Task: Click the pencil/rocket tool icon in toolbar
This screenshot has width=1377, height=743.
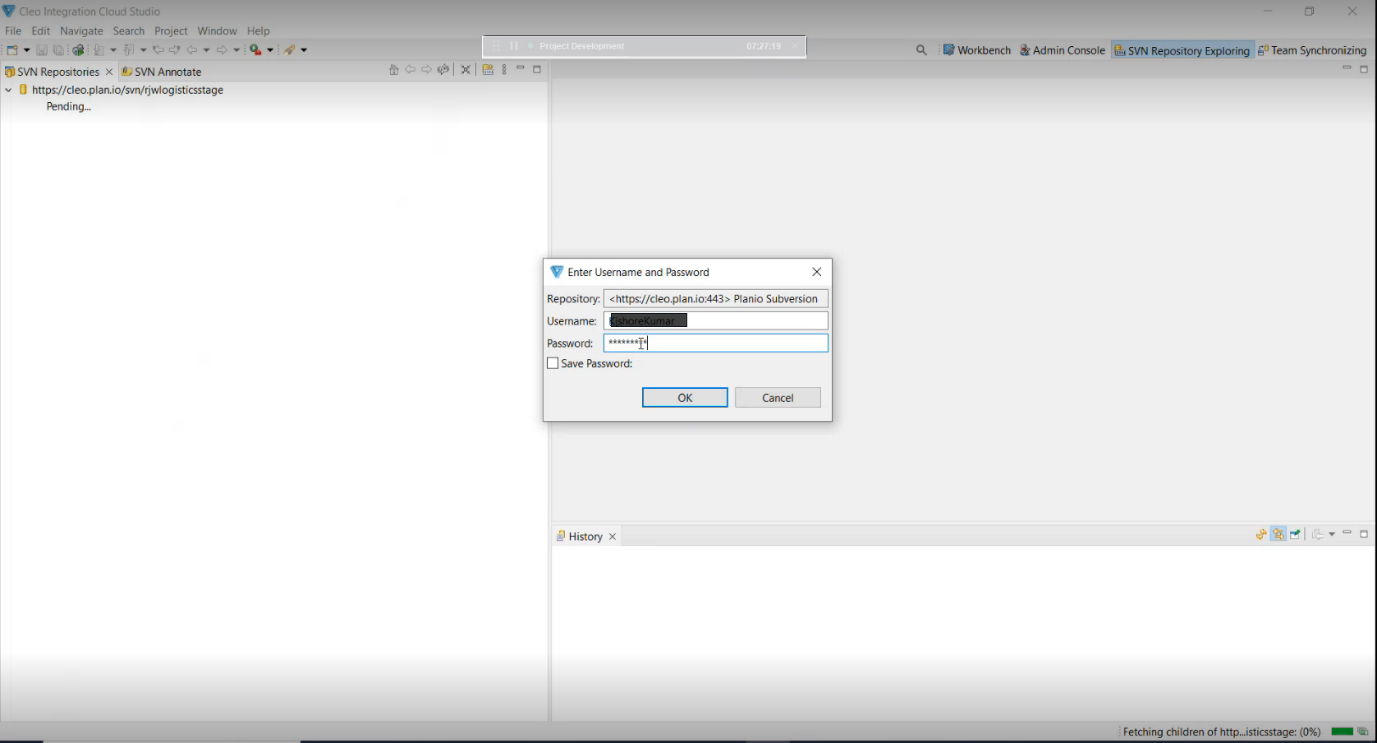Action: (x=289, y=50)
